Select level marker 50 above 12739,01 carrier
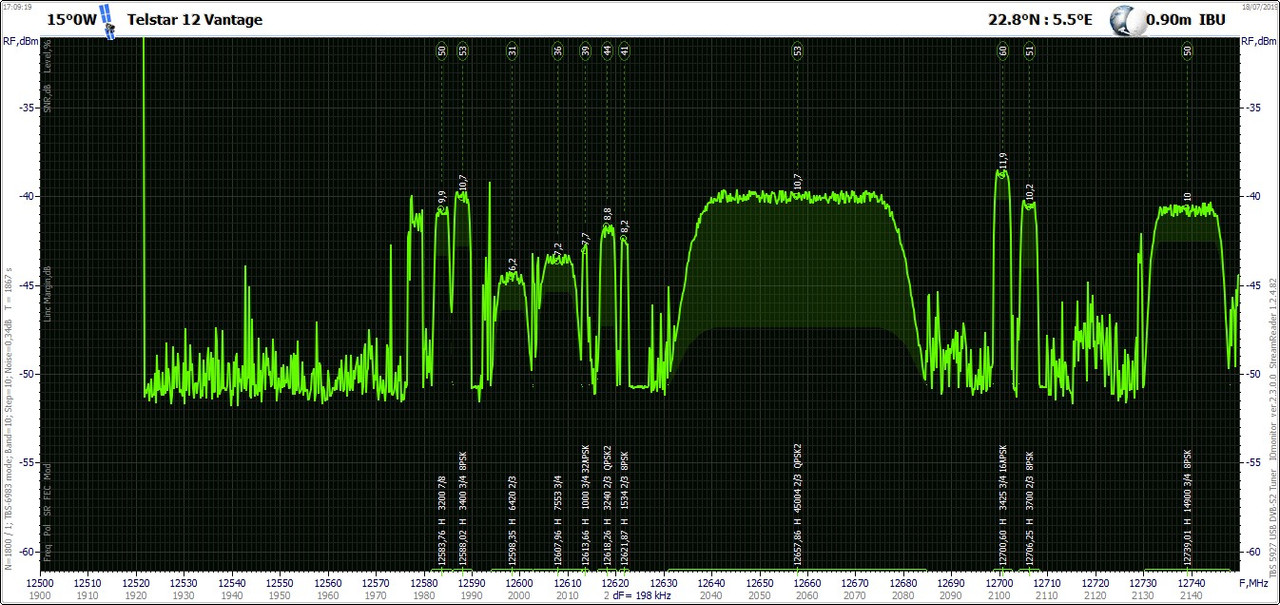Image resolution: width=1280 pixels, height=605 pixels. pos(1187,50)
